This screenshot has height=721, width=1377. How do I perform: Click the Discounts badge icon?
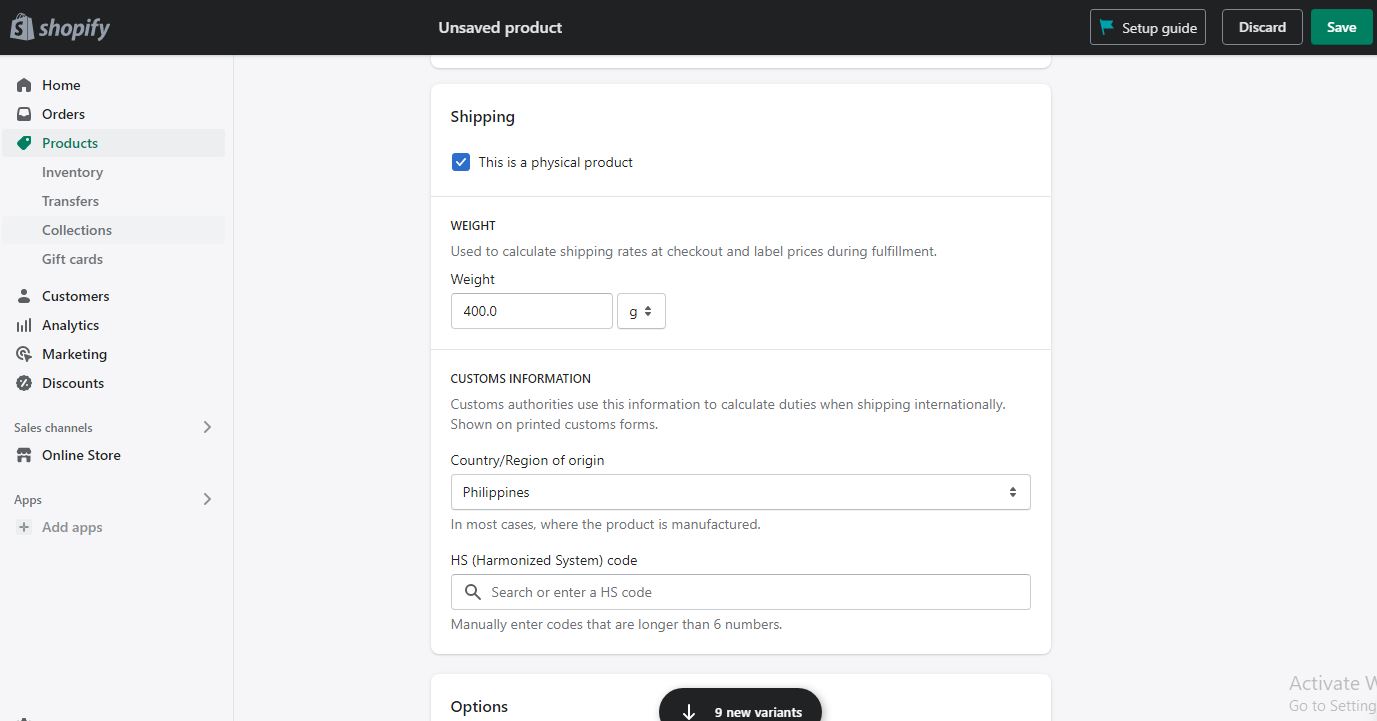click(x=24, y=383)
